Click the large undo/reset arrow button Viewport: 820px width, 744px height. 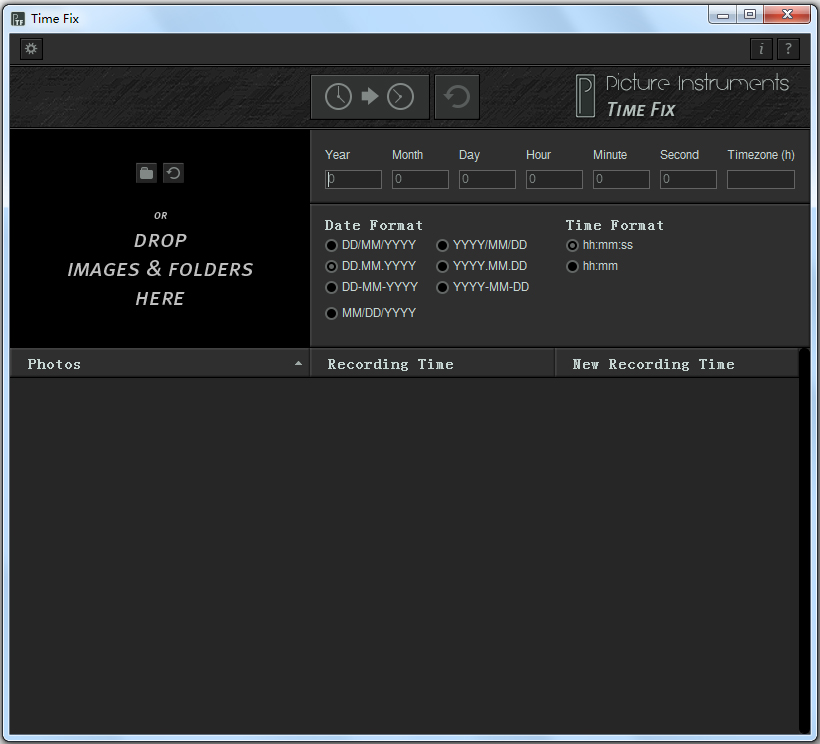(x=457, y=97)
